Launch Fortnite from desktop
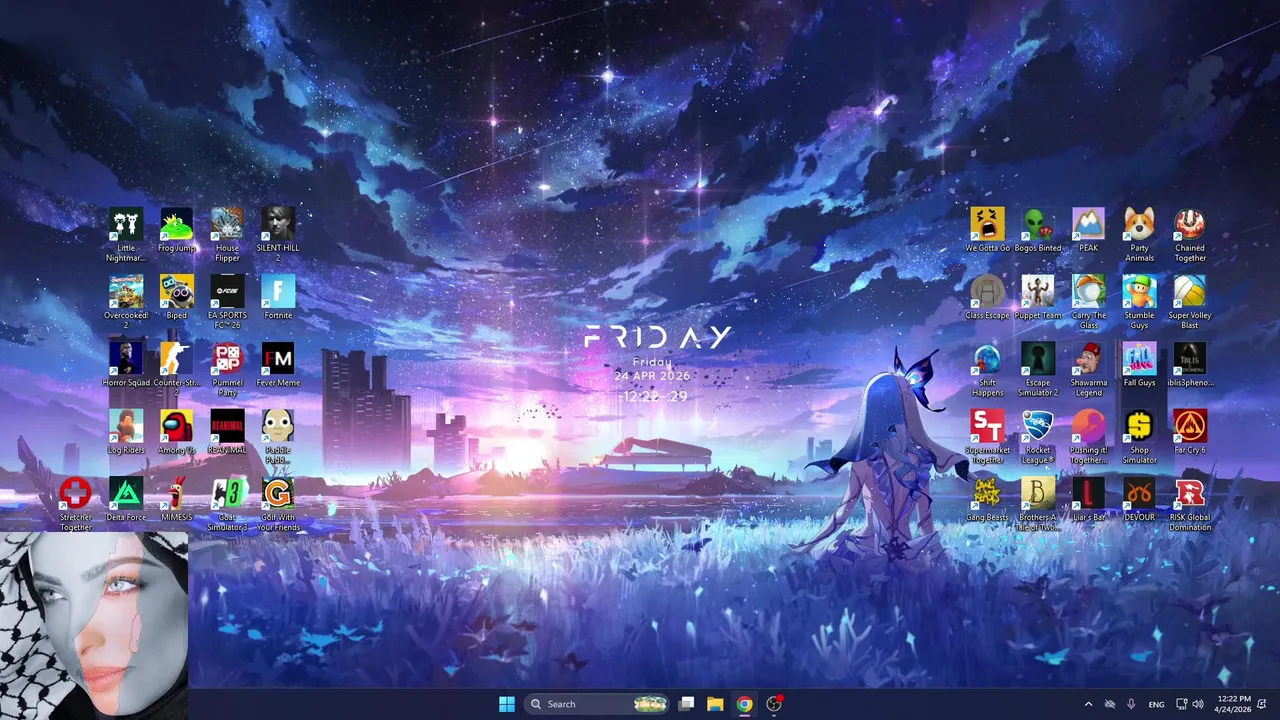Viewport: 1280px width, 720px height. [x=278, y=296]
